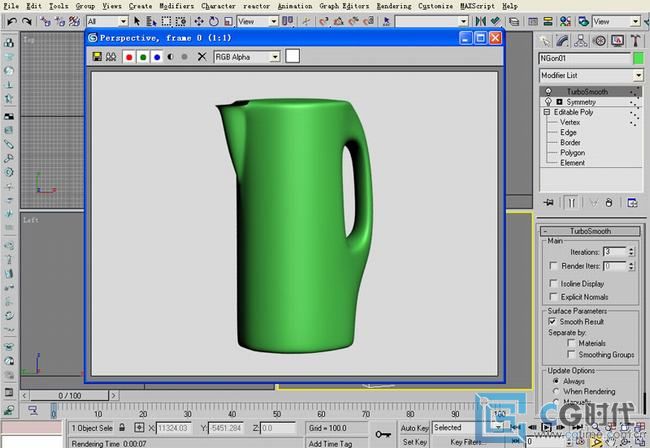Toggle blue channel in render window

157,57
